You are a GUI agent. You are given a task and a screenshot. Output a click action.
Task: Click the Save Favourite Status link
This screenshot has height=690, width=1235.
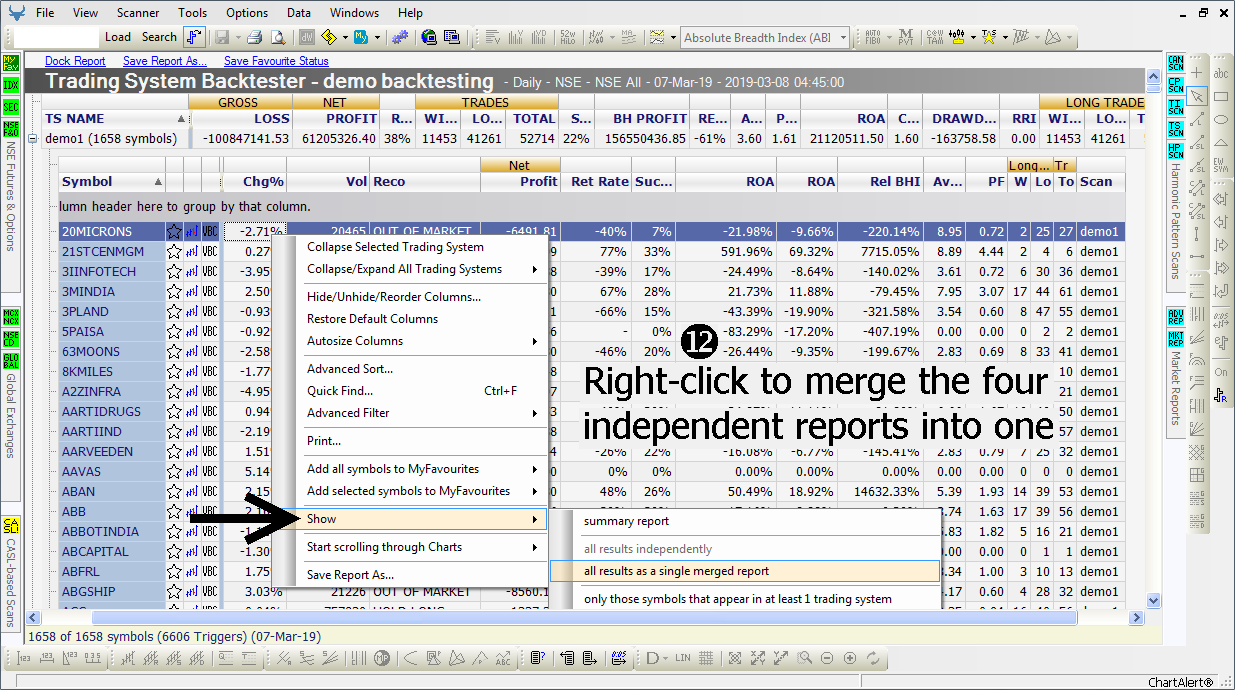point(276,61)
